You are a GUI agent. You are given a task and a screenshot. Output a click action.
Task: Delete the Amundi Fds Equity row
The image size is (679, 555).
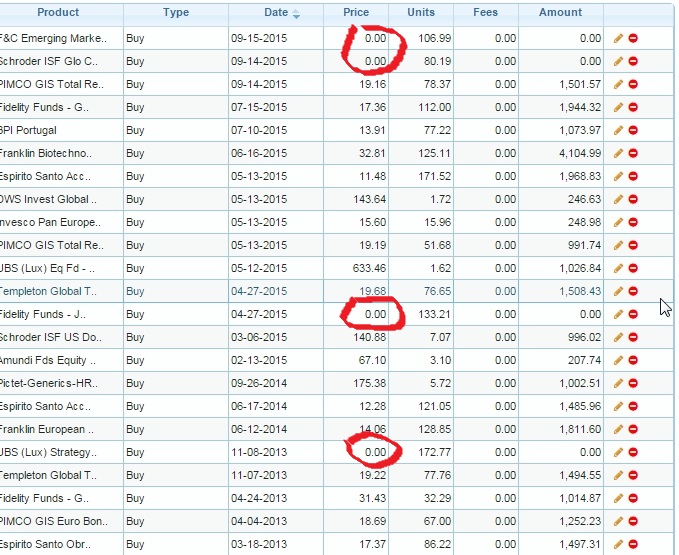634,360
